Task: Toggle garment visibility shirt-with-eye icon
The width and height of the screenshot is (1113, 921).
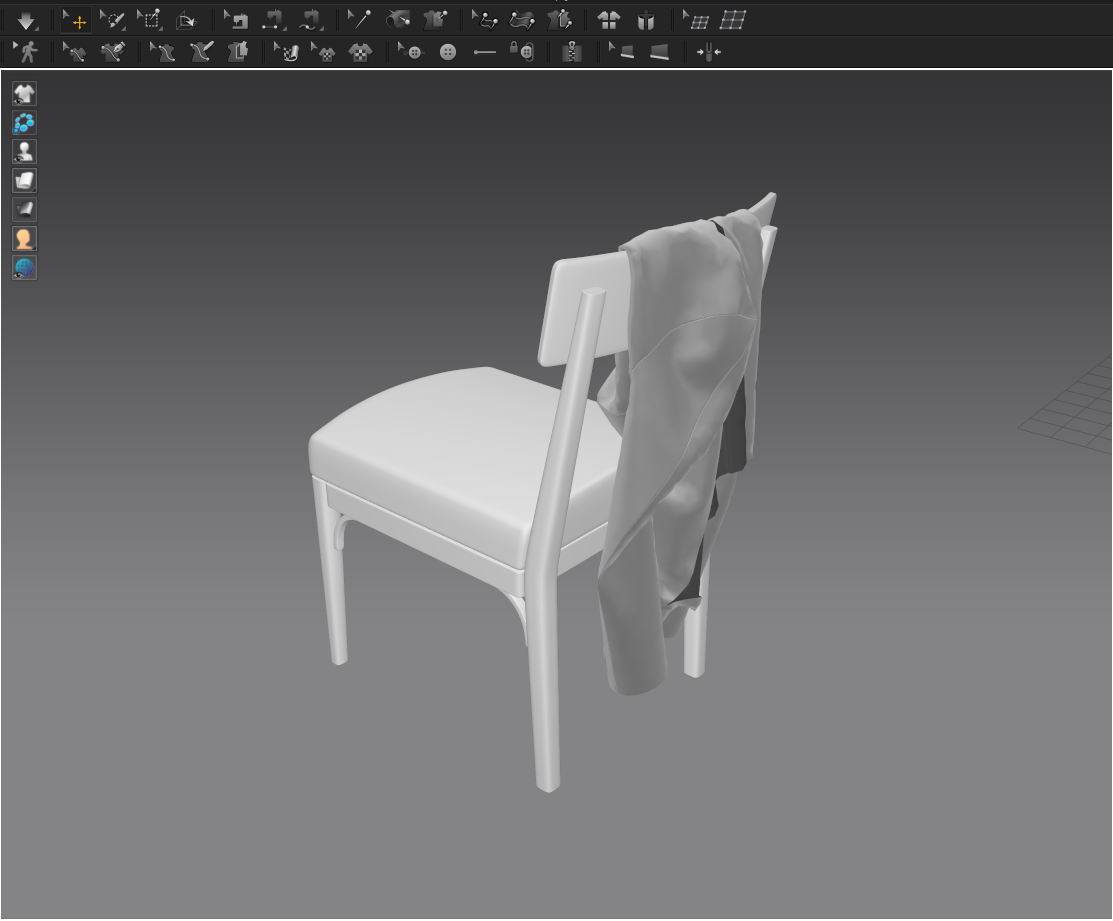Action: click(x=24, y=94)
